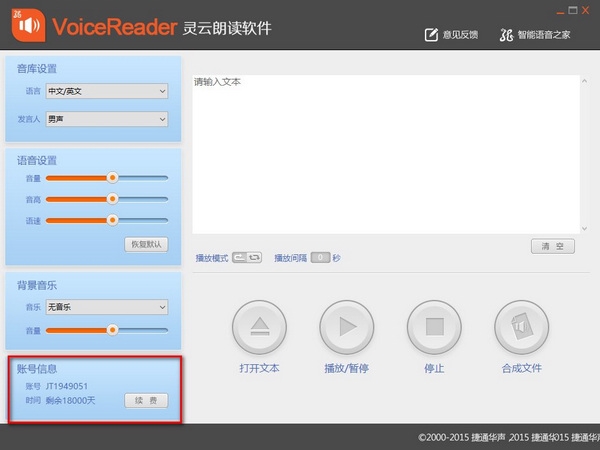Viewport: 600px width, 450px height.
Task: Click into the 请输入文本 text area
Action: pyautogui.click(x=386, y=154)
